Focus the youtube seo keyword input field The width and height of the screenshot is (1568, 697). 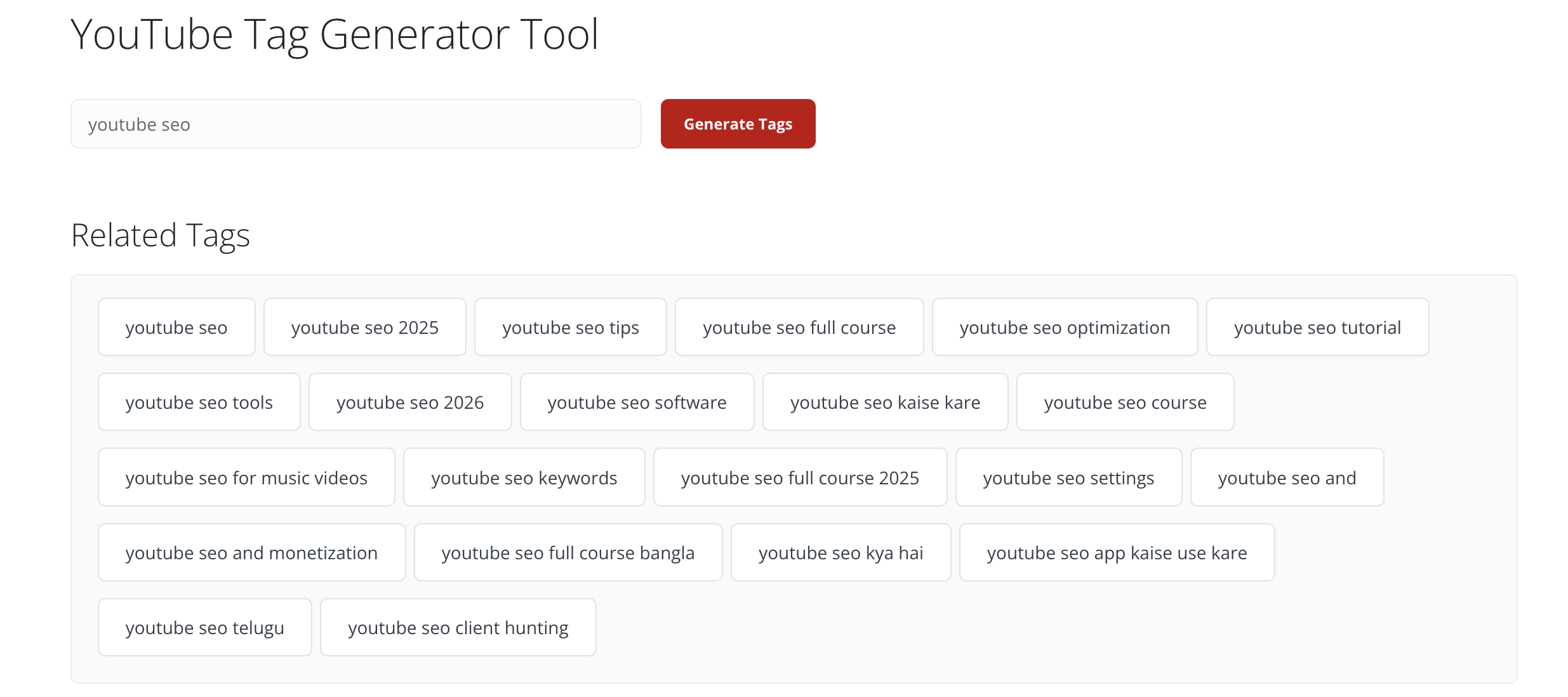click(x=356, y=124)
